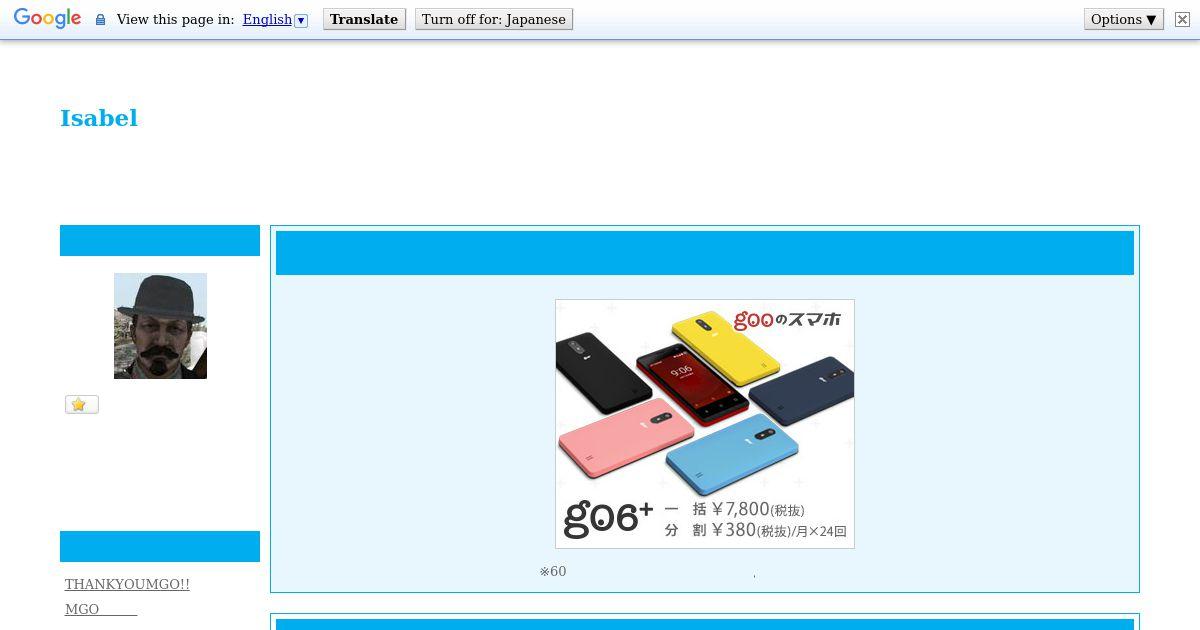Open the Options menu

pos(1124,20)
